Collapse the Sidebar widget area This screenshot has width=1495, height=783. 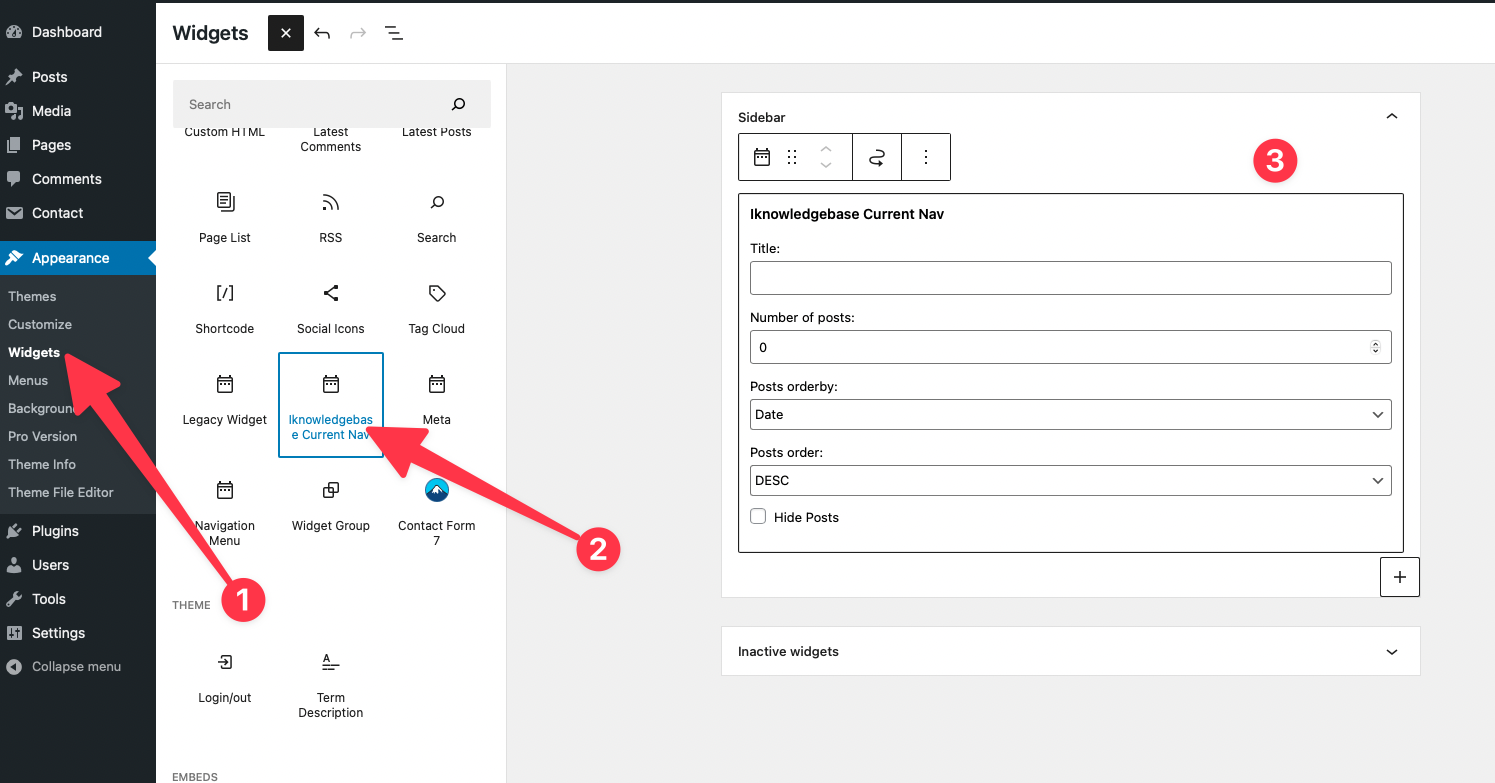pyautogui.click(x=1391, y=117)
